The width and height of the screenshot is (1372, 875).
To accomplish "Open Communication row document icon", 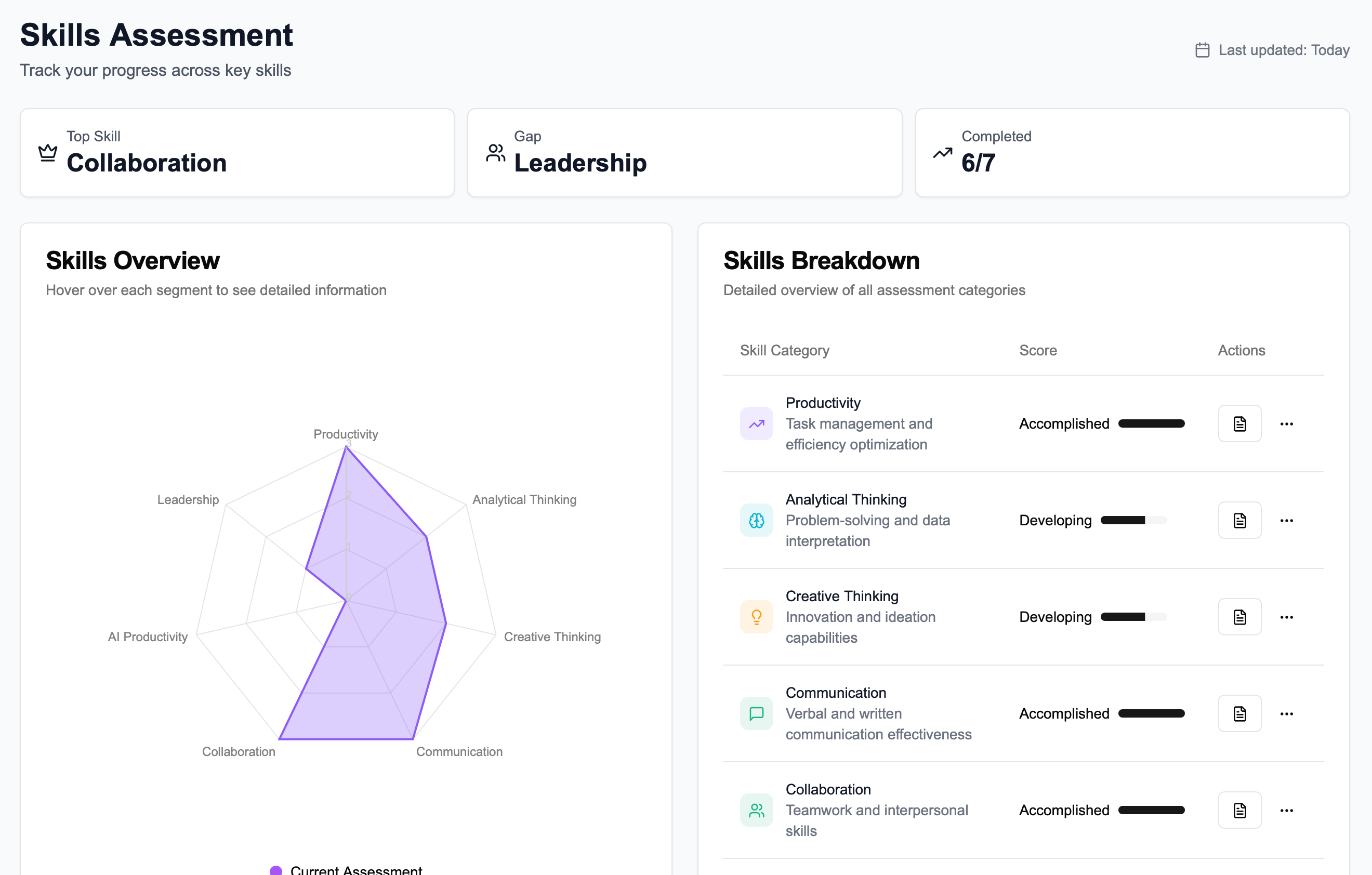I will coord(1239,714).
